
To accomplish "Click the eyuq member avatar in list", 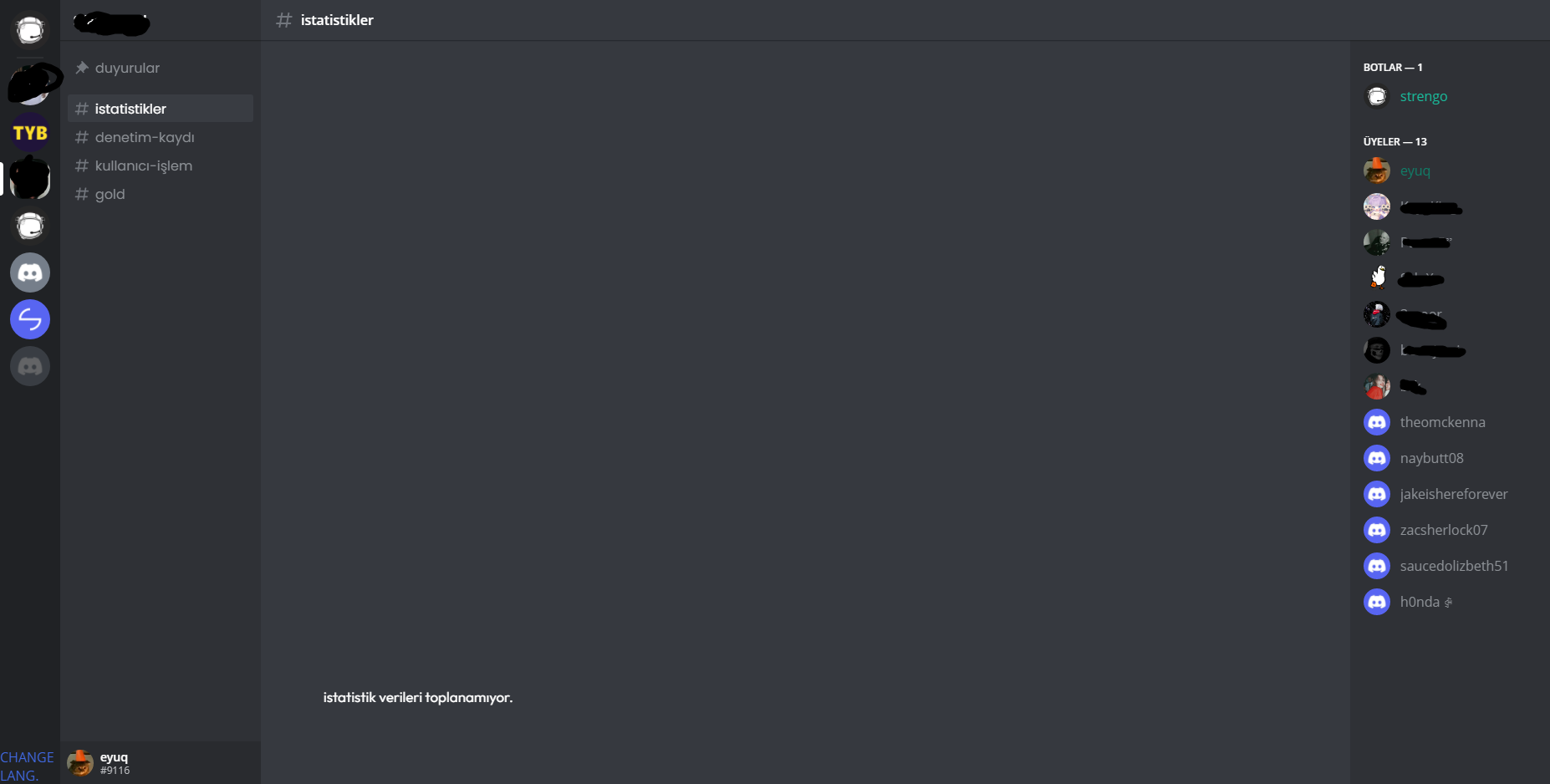I will [1377, 171].
